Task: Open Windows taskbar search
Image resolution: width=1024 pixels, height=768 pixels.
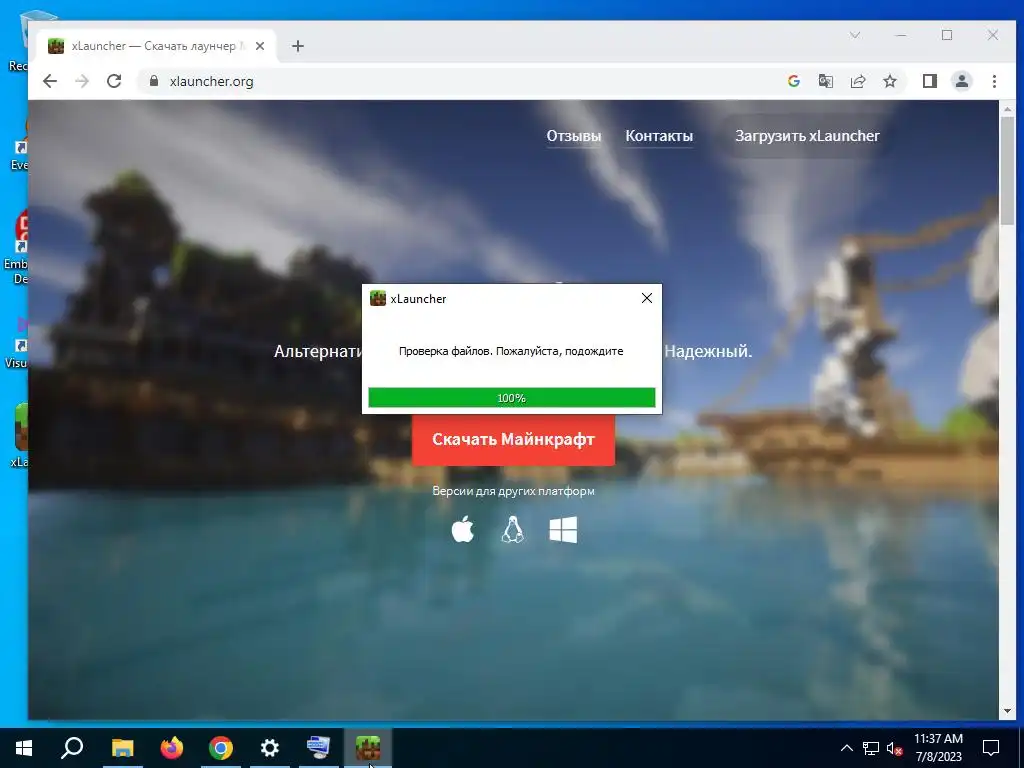Action: 72,748
